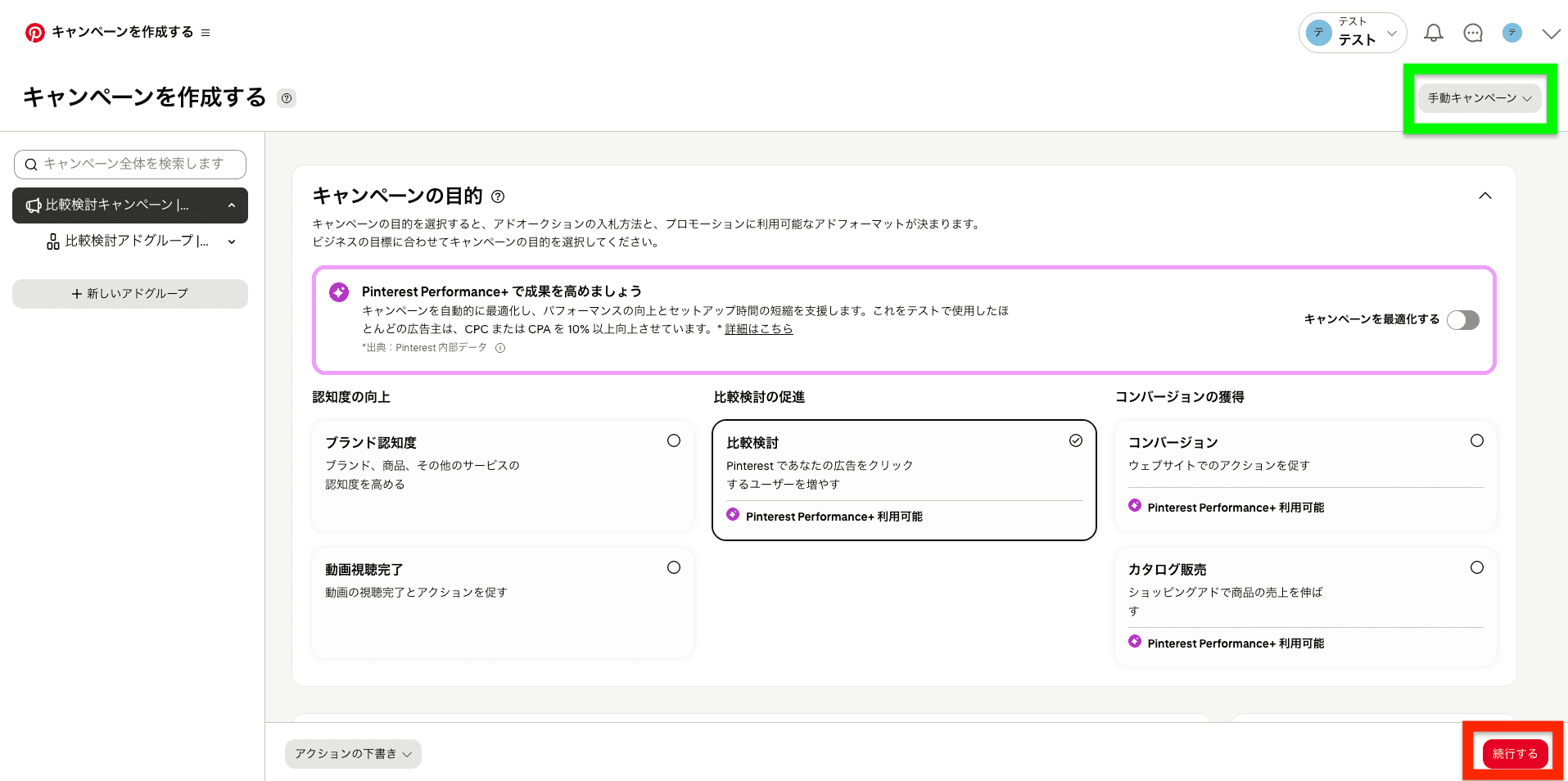Click the 続行する button
Viewport: 1568px width, 781px height.
1515,754
